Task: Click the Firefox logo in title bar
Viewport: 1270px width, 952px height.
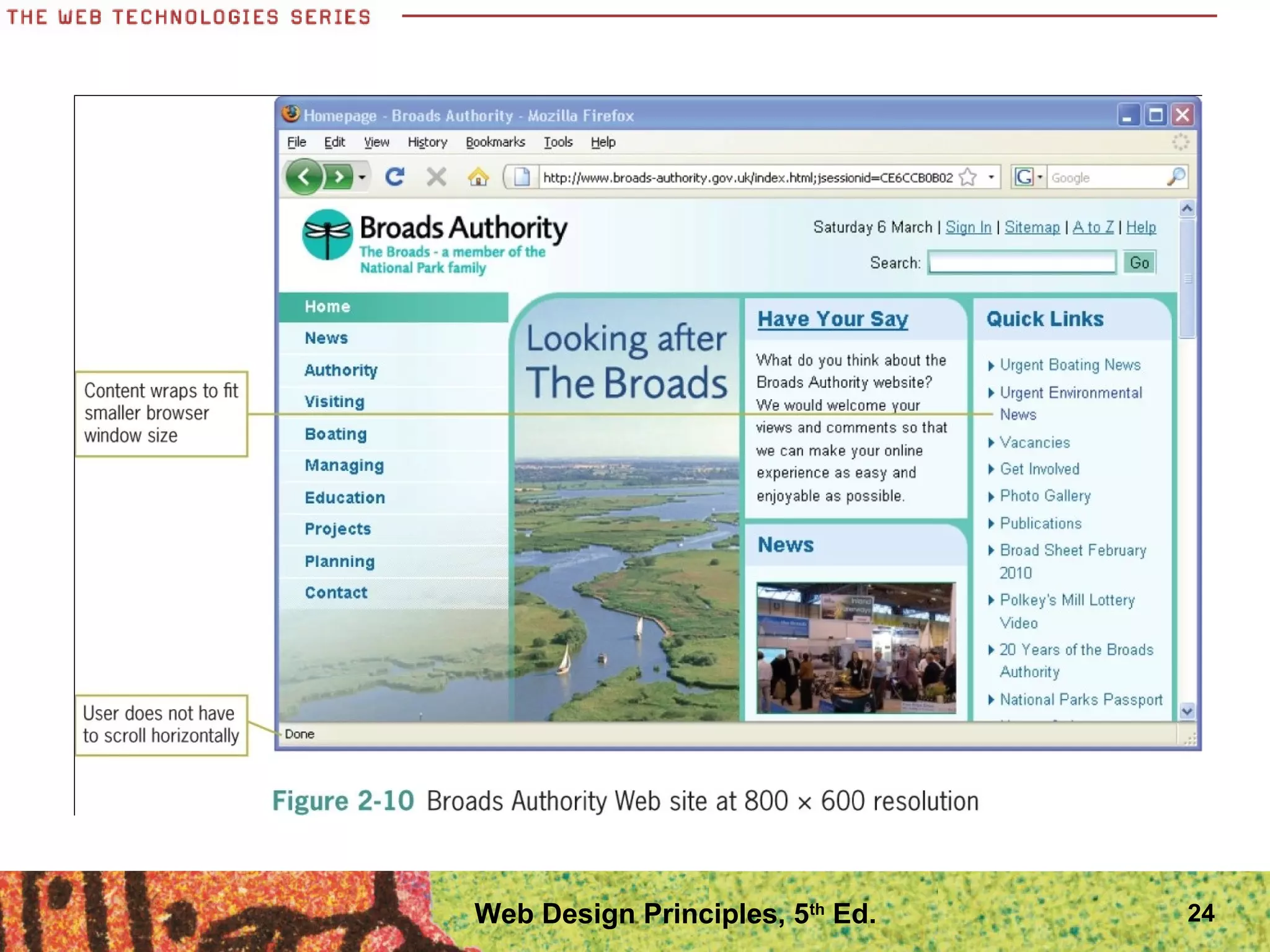Action: 290,114
